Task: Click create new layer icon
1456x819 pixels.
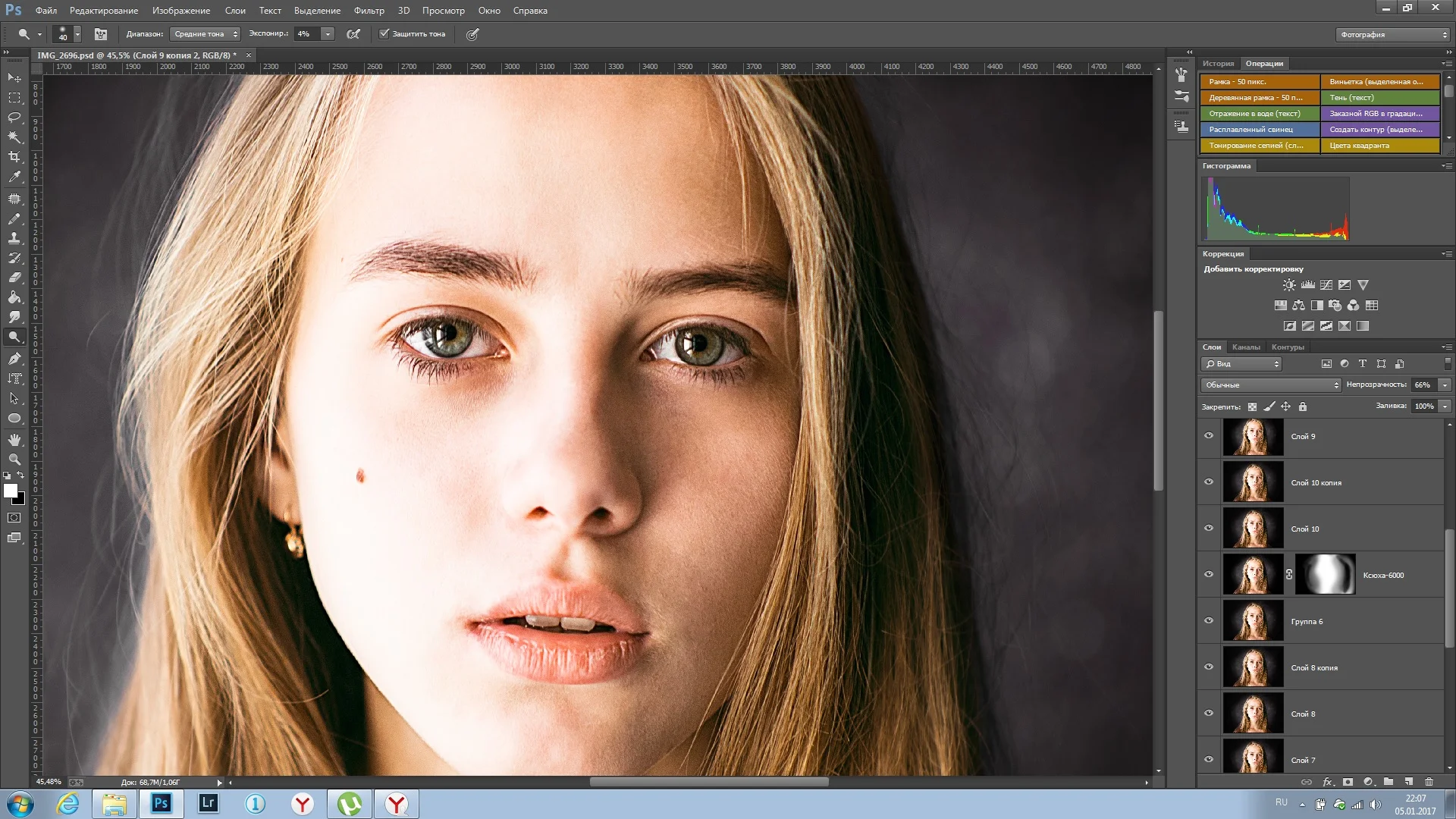Action: [1408, 782]
